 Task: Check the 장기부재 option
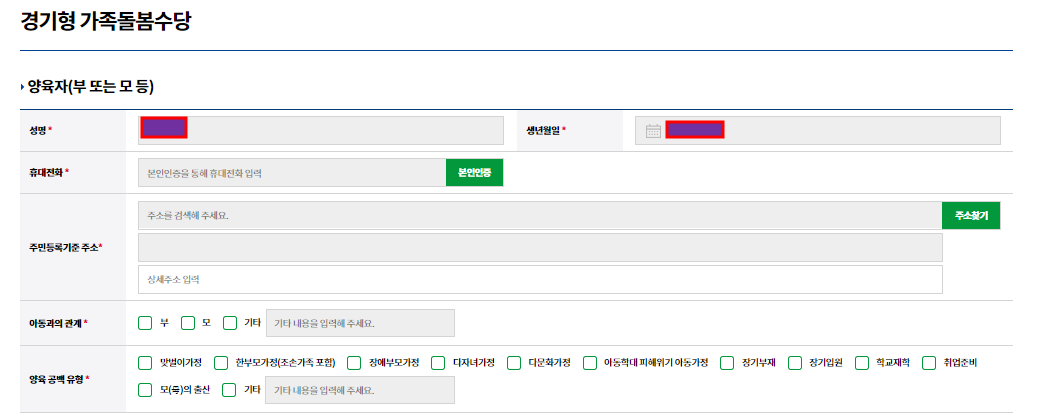tap(728, 363)
